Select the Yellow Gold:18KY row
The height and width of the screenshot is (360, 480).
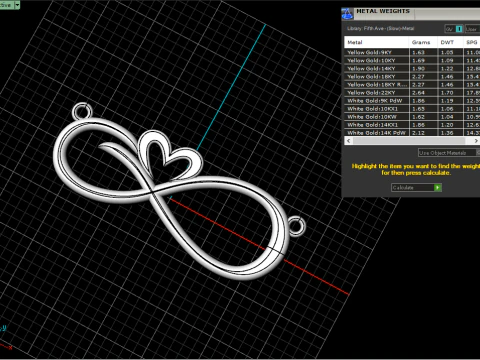pos(412,76)
